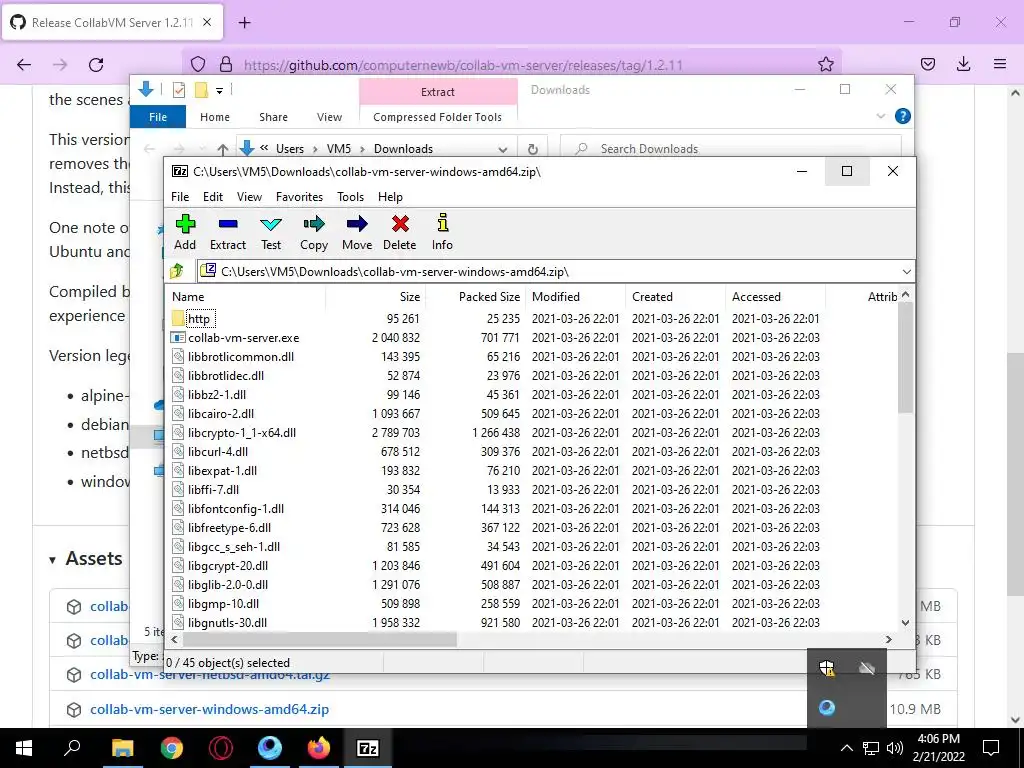Open a new Firefox tab

point(244,22)
